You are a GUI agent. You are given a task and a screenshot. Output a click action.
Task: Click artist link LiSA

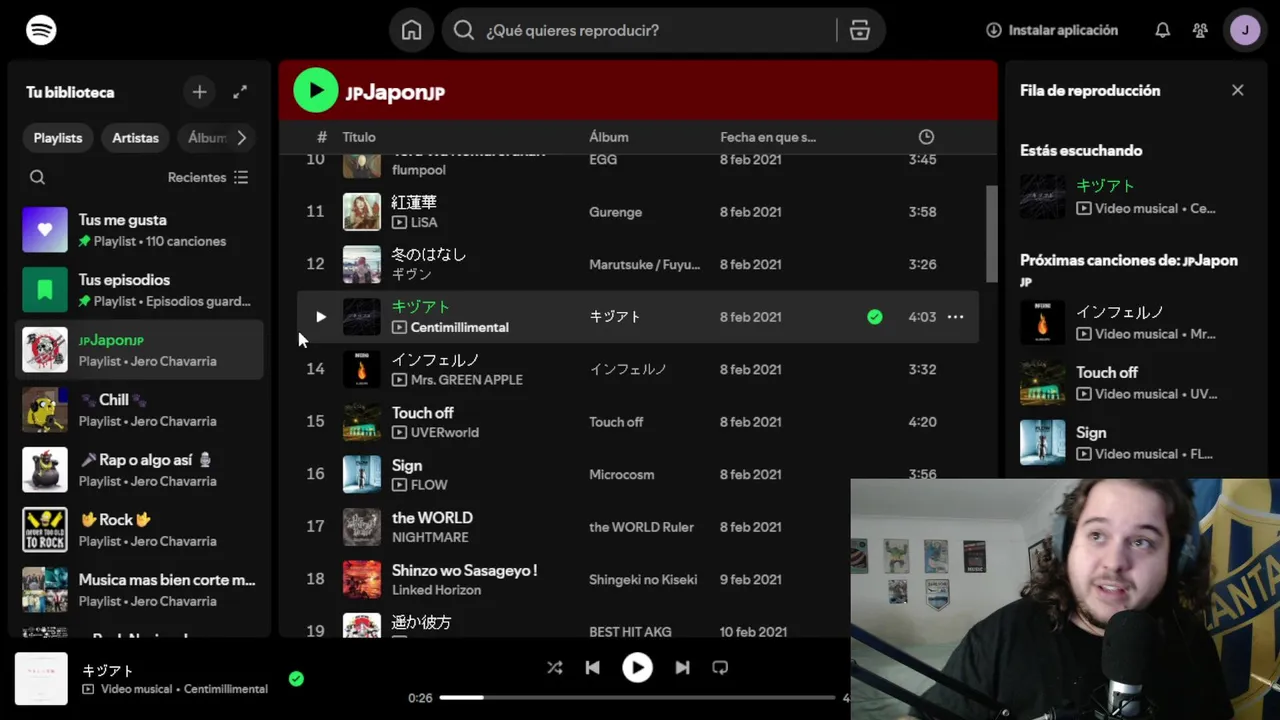[424, 222]
